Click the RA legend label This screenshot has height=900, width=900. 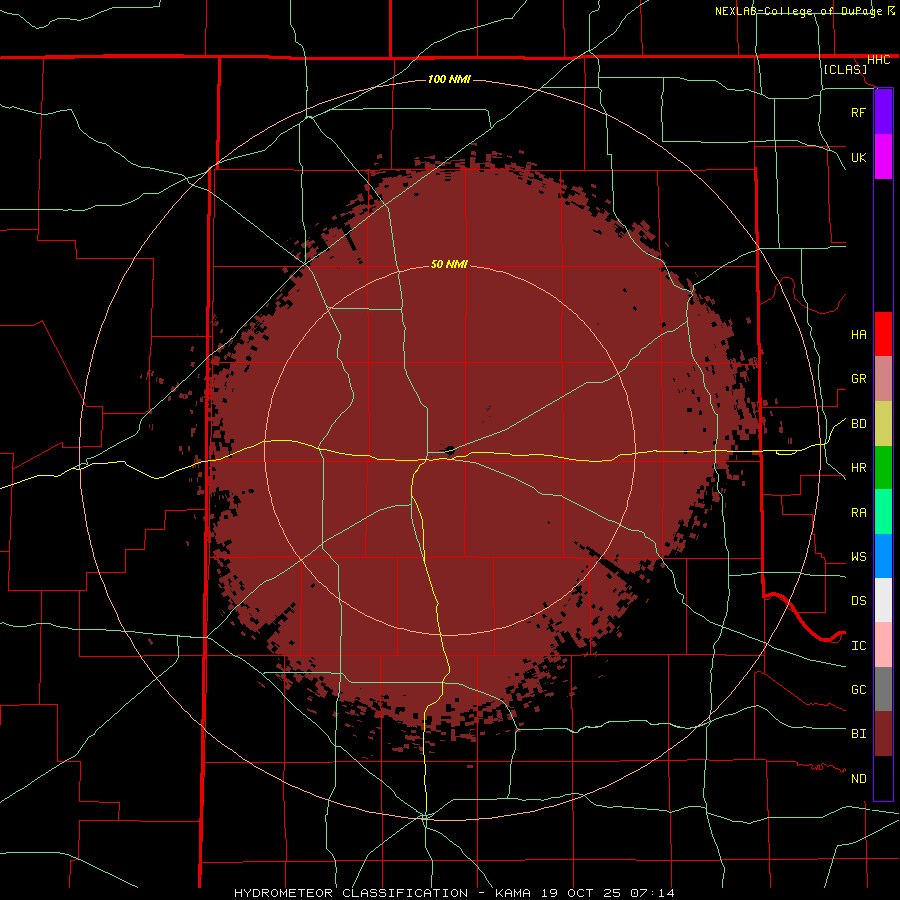pyautogui.click(x=858, y=513)
